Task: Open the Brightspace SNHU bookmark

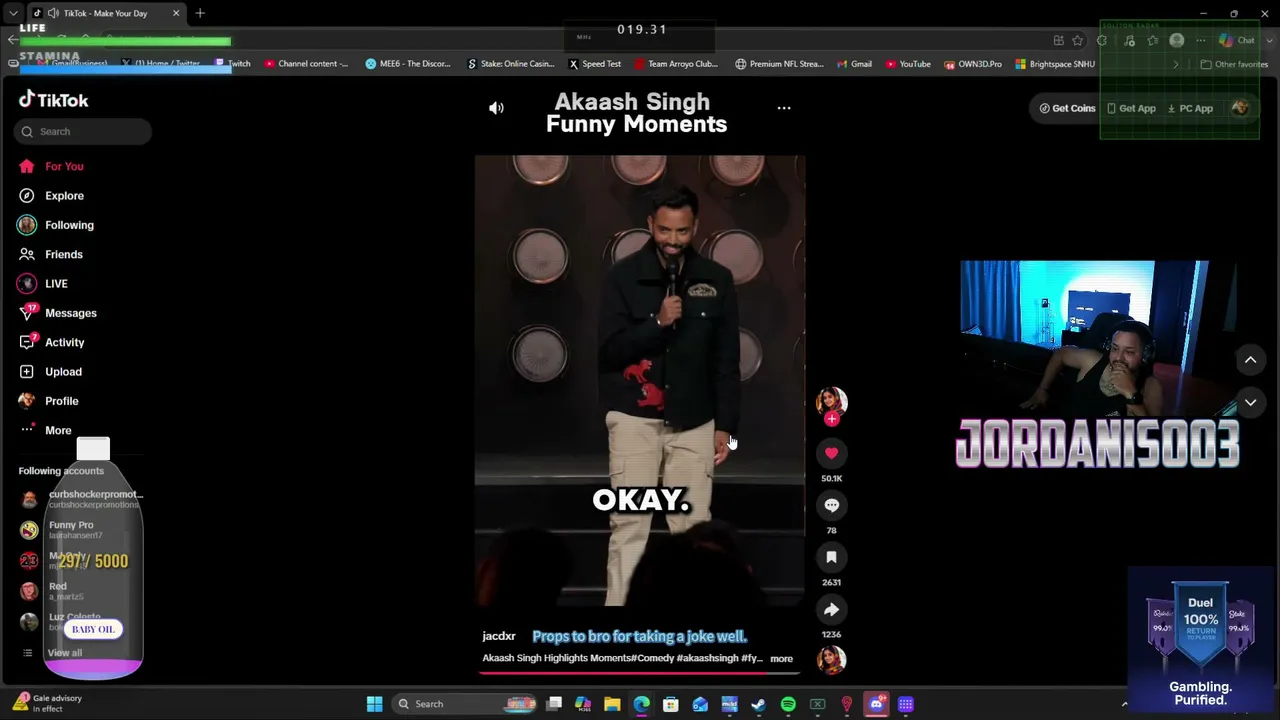Action: pos(1055,64)
